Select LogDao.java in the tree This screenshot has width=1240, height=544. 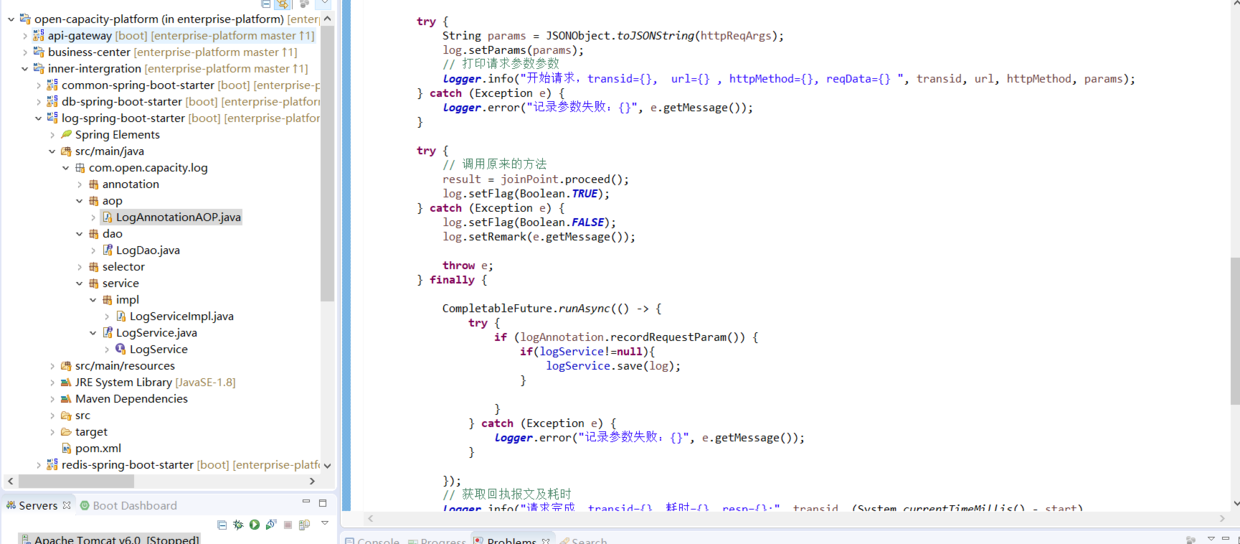(x=148, y=250)
